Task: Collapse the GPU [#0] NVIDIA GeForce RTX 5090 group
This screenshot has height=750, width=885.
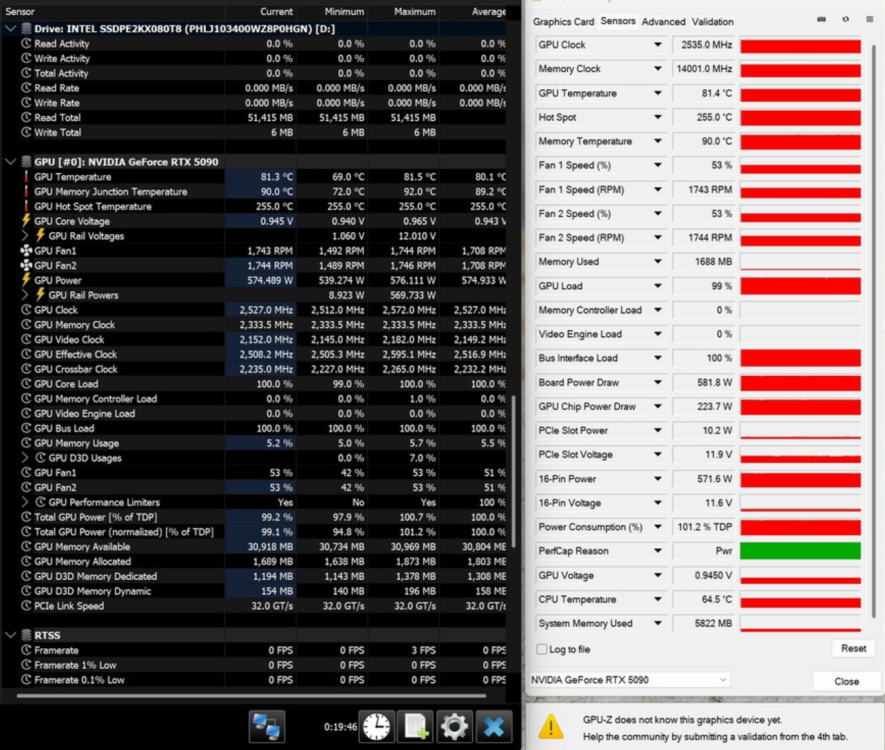Action: [10, 161]
